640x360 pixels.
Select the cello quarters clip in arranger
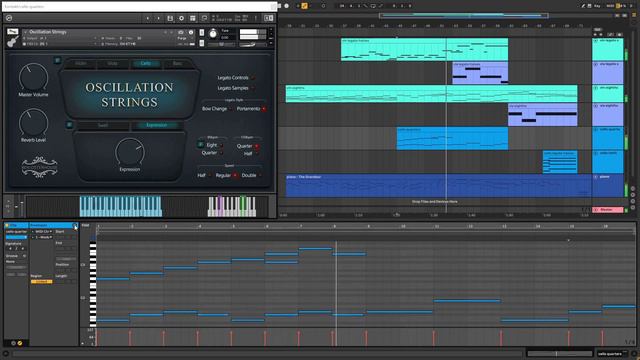(452, 138)
